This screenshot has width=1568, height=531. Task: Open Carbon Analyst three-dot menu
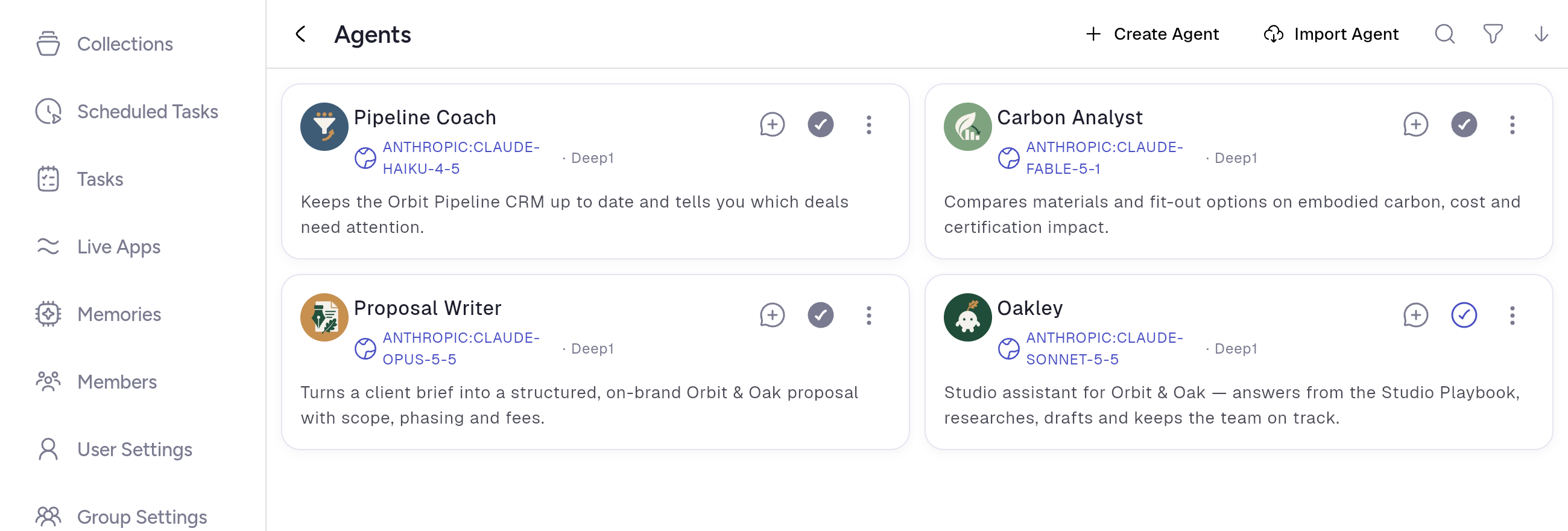pos(1512,125)
